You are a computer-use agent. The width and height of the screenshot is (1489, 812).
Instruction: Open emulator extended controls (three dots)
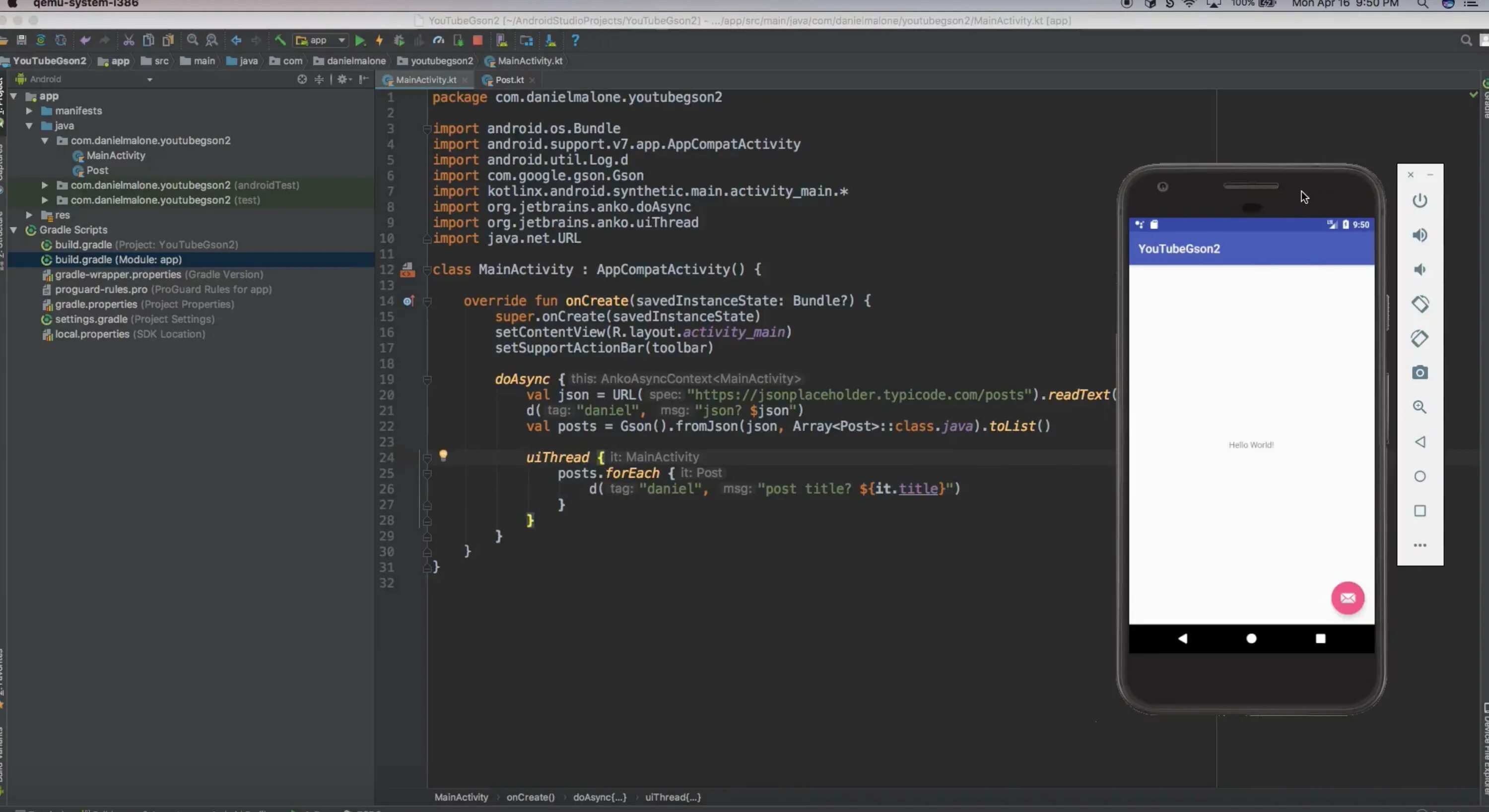point(1420,545)
